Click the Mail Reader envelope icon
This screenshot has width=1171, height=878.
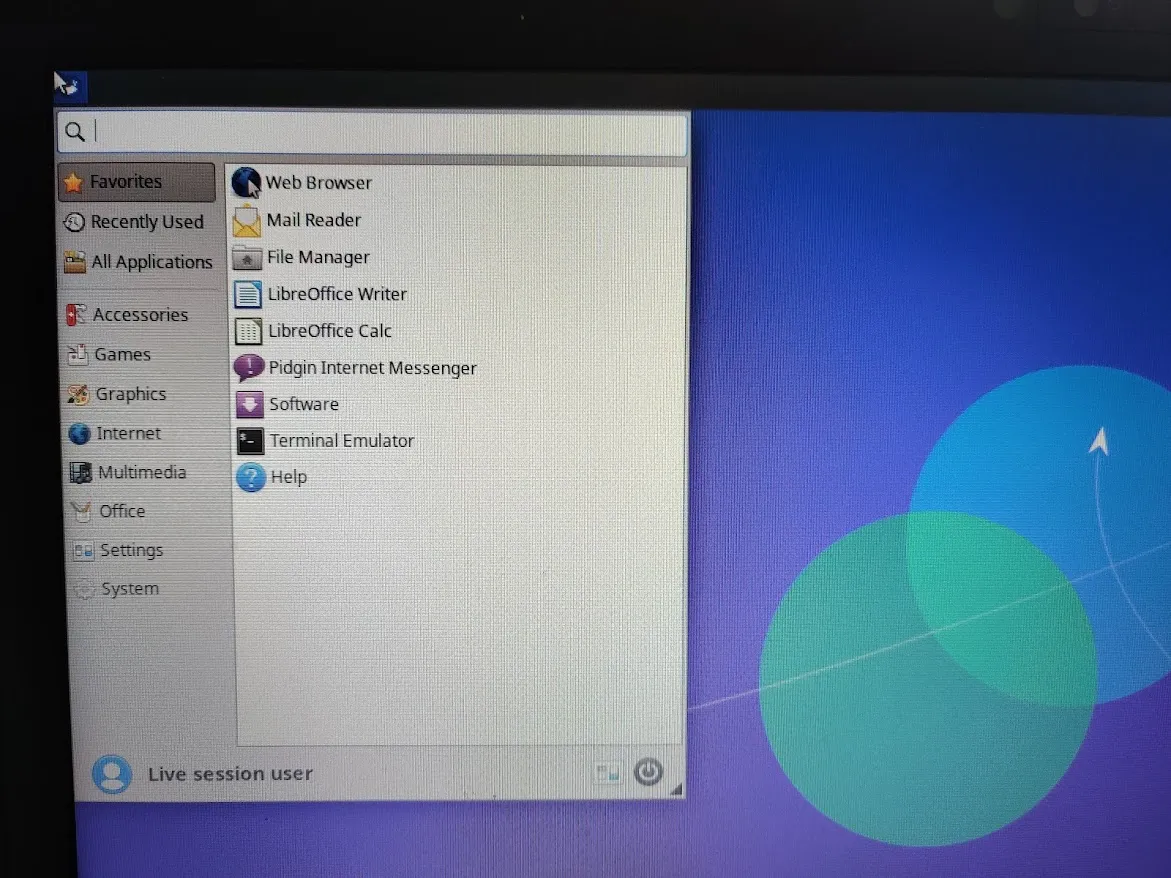(x=246, y=221)
